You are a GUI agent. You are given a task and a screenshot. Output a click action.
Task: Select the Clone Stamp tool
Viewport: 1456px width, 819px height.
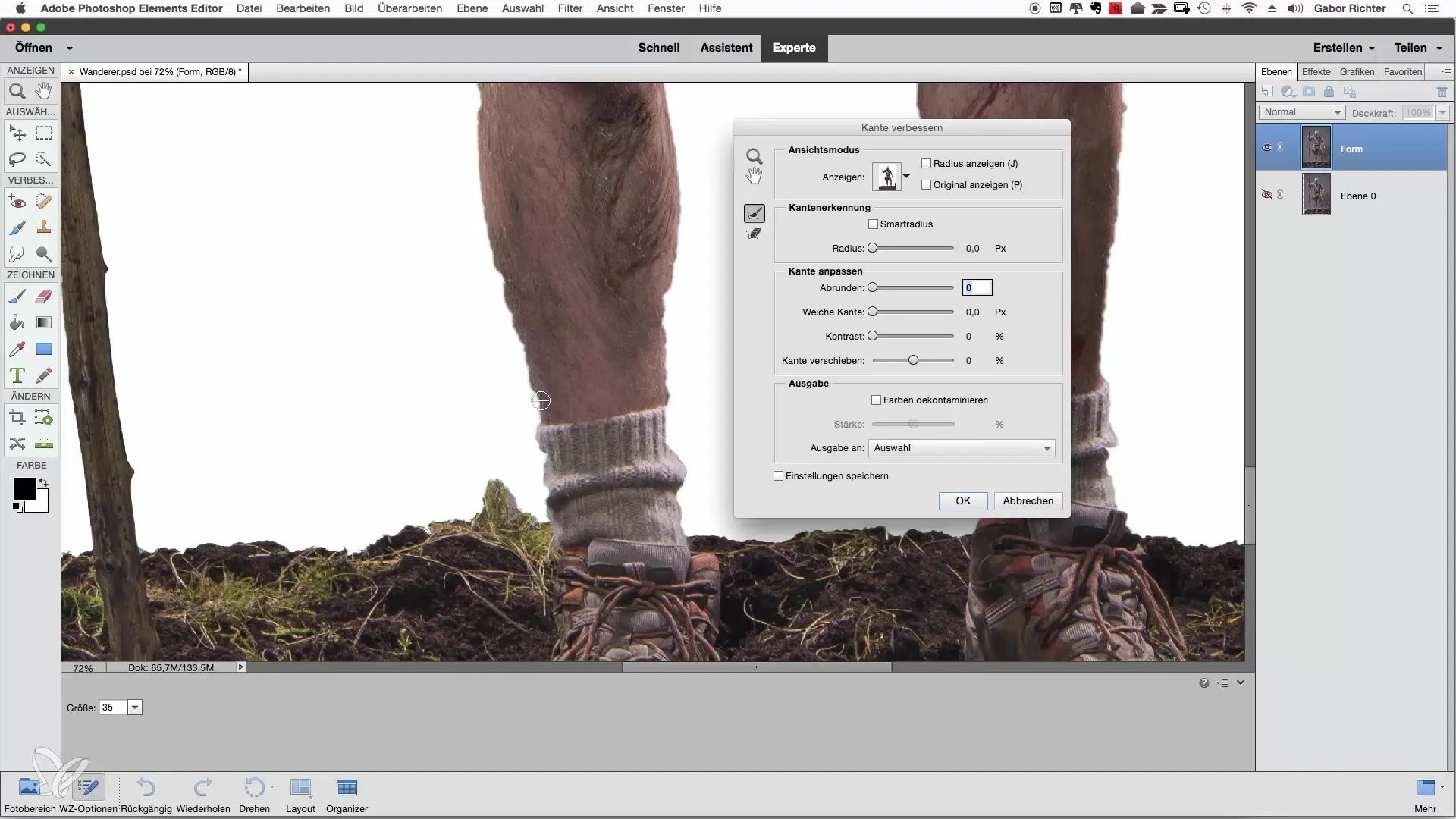tap(44, 227)
